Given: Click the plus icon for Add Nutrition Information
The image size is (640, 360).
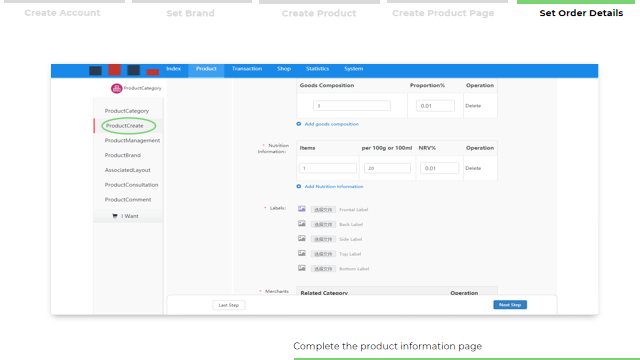Looking at the screenshot, I should (299, 187).
